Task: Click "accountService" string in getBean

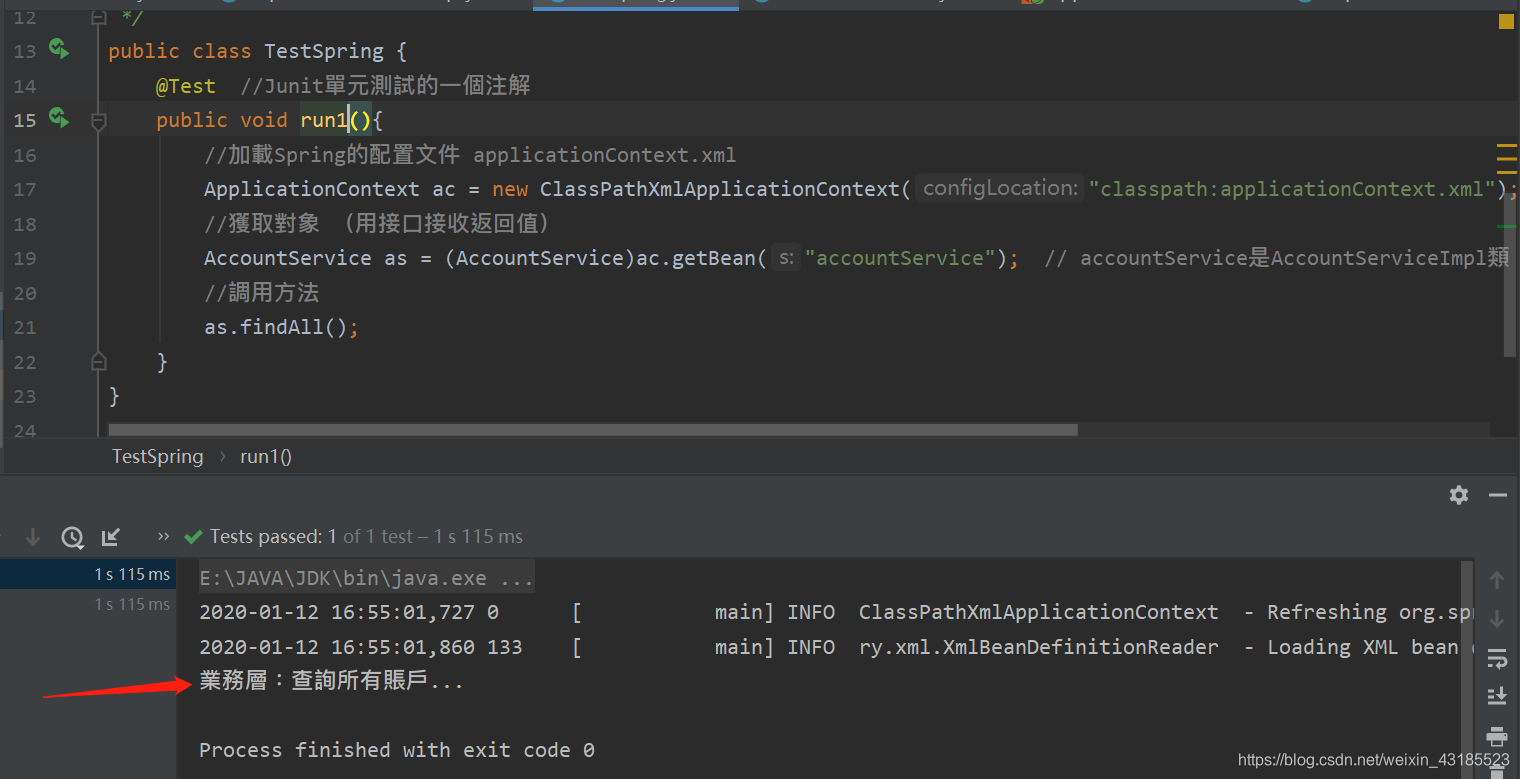Action: coord(900,258)
